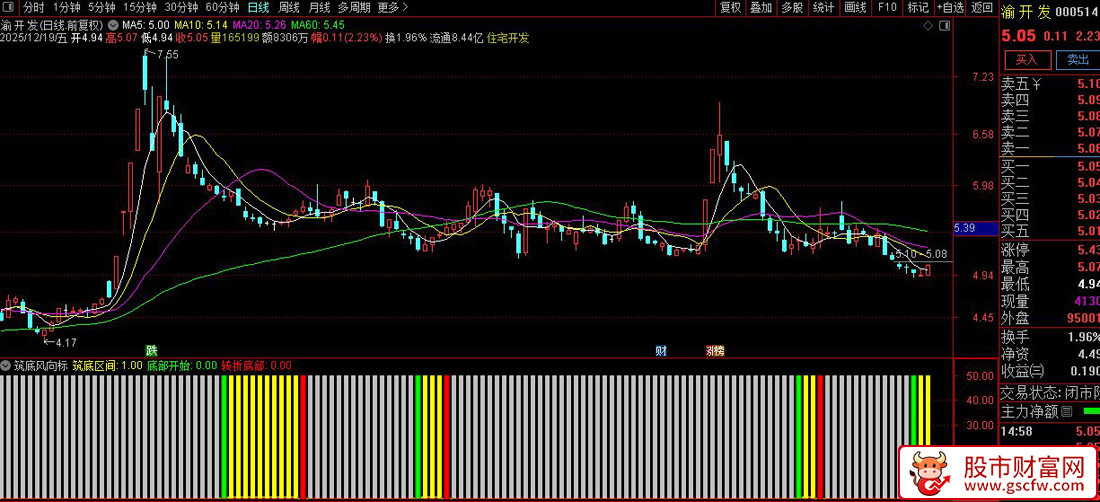This screenshot has height=502, width=1100.
Task: Click the 筑底区间: 1.00 indicator value
Action: coord(107,365)
